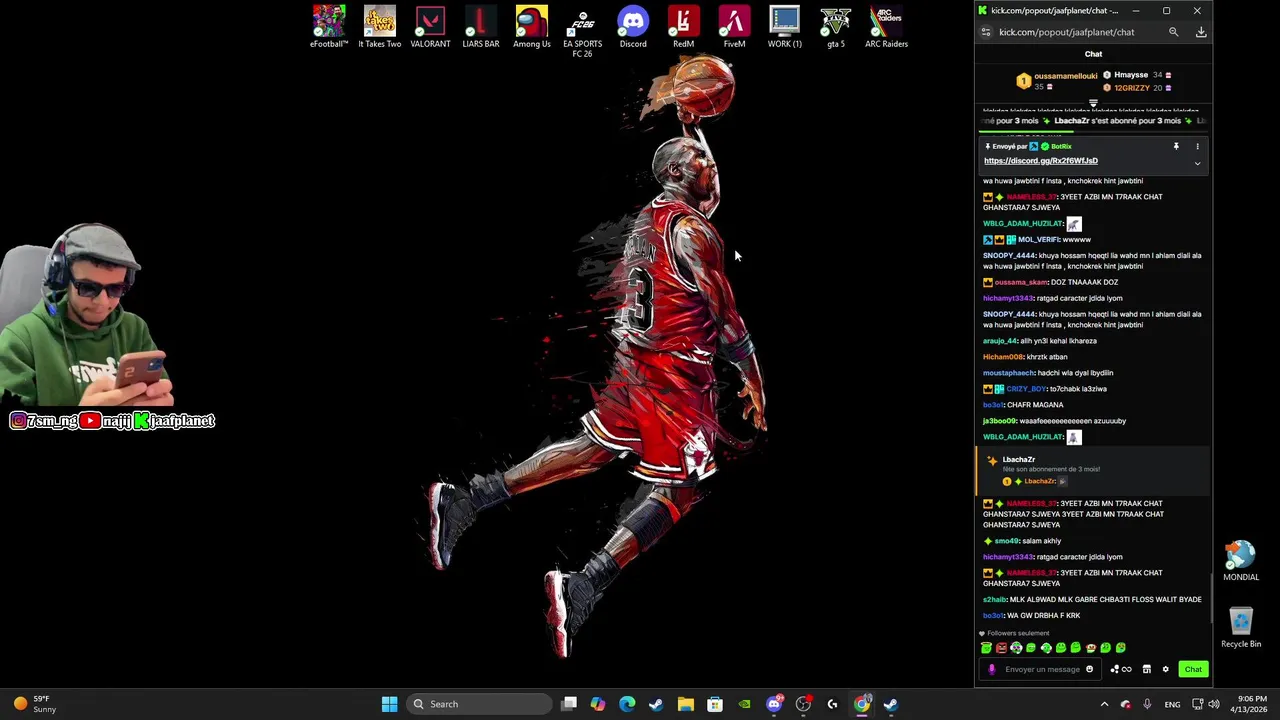
Task: Click username ja3boo09 in chat
Action: (999, 421)
